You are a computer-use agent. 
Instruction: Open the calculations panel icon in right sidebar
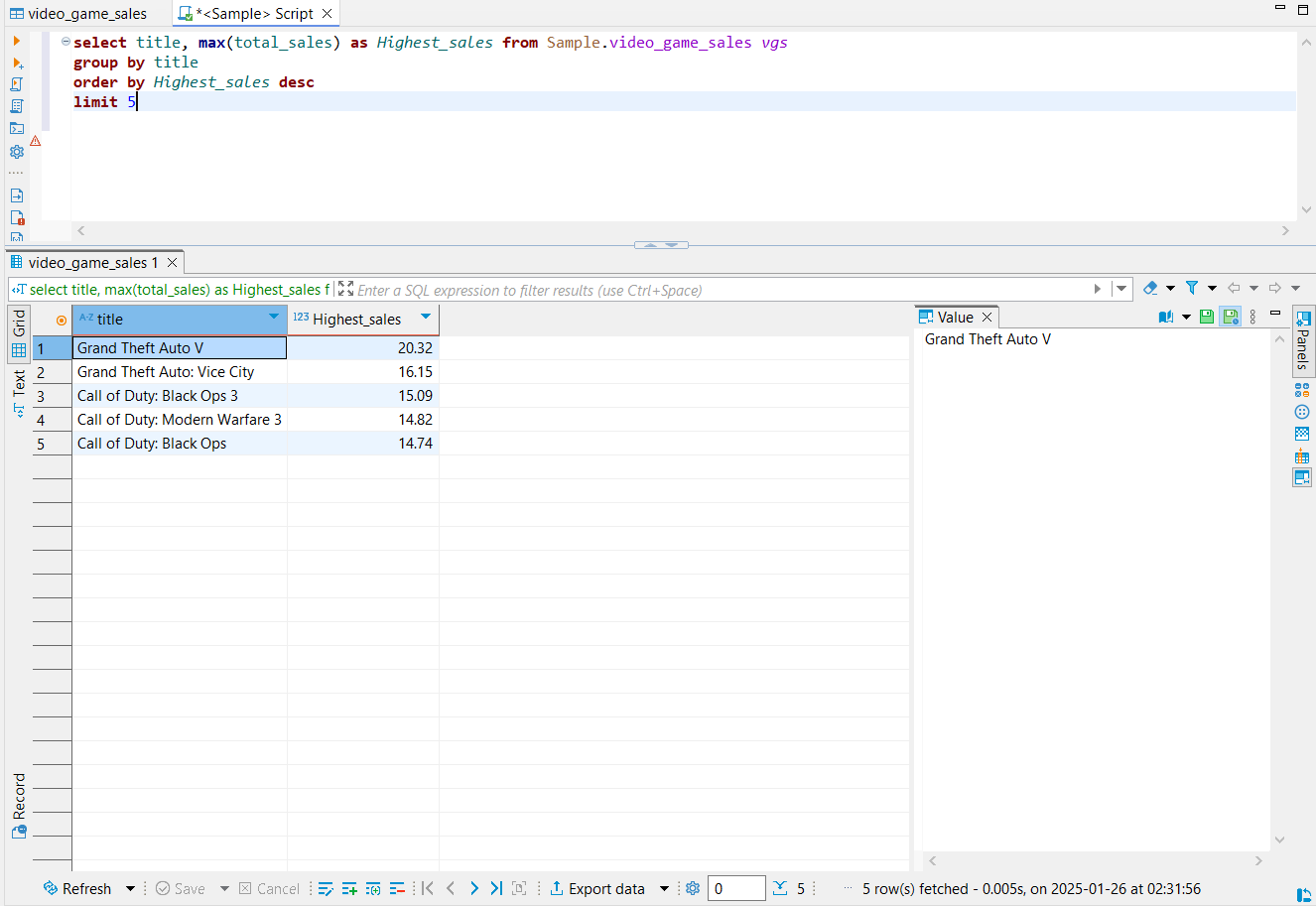pyautogui.click(x=1302, y=390)
